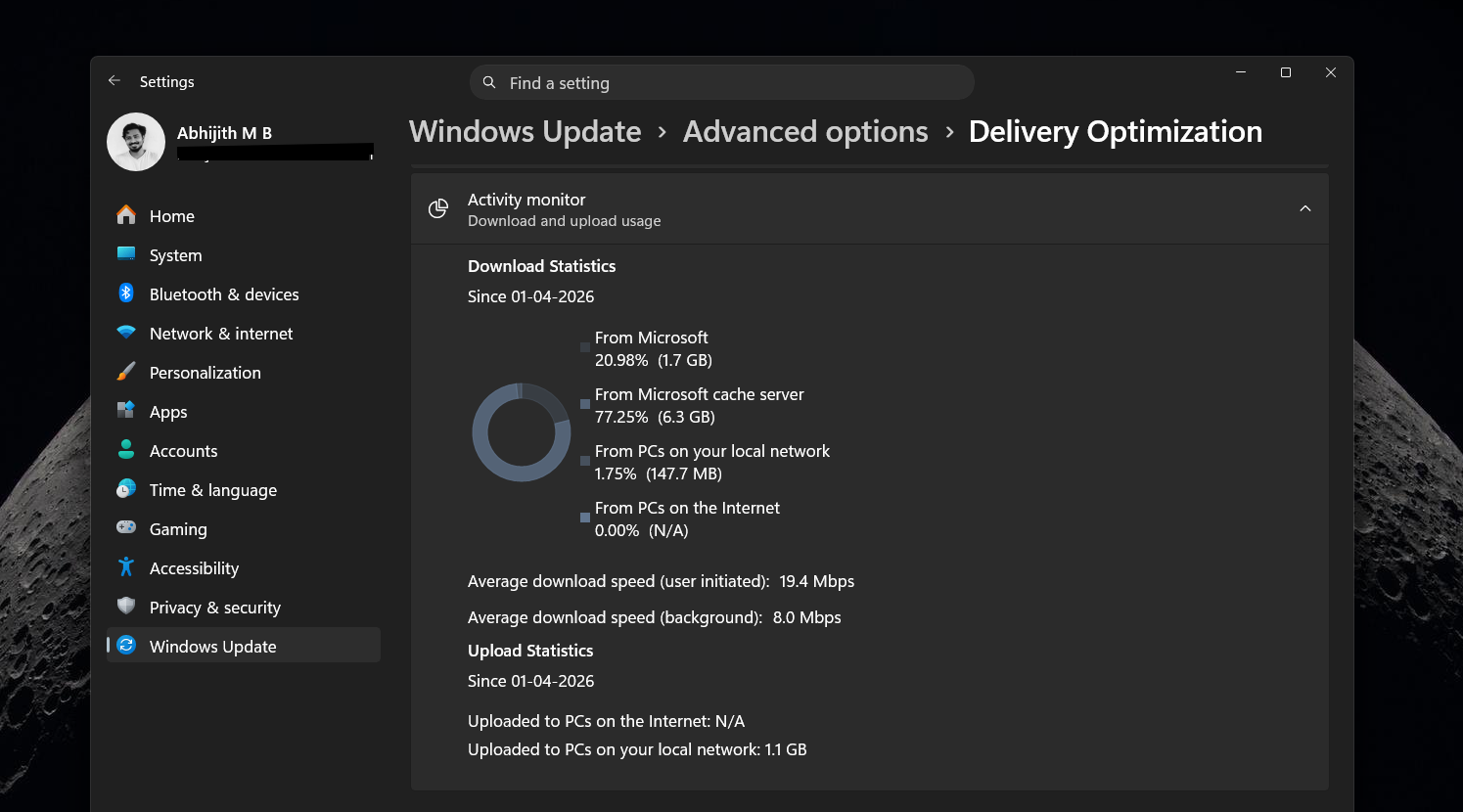Screen dimensions: 1463x812
Task: Click the Bluetooth & devices icon
Action: (x=126, y=293)
